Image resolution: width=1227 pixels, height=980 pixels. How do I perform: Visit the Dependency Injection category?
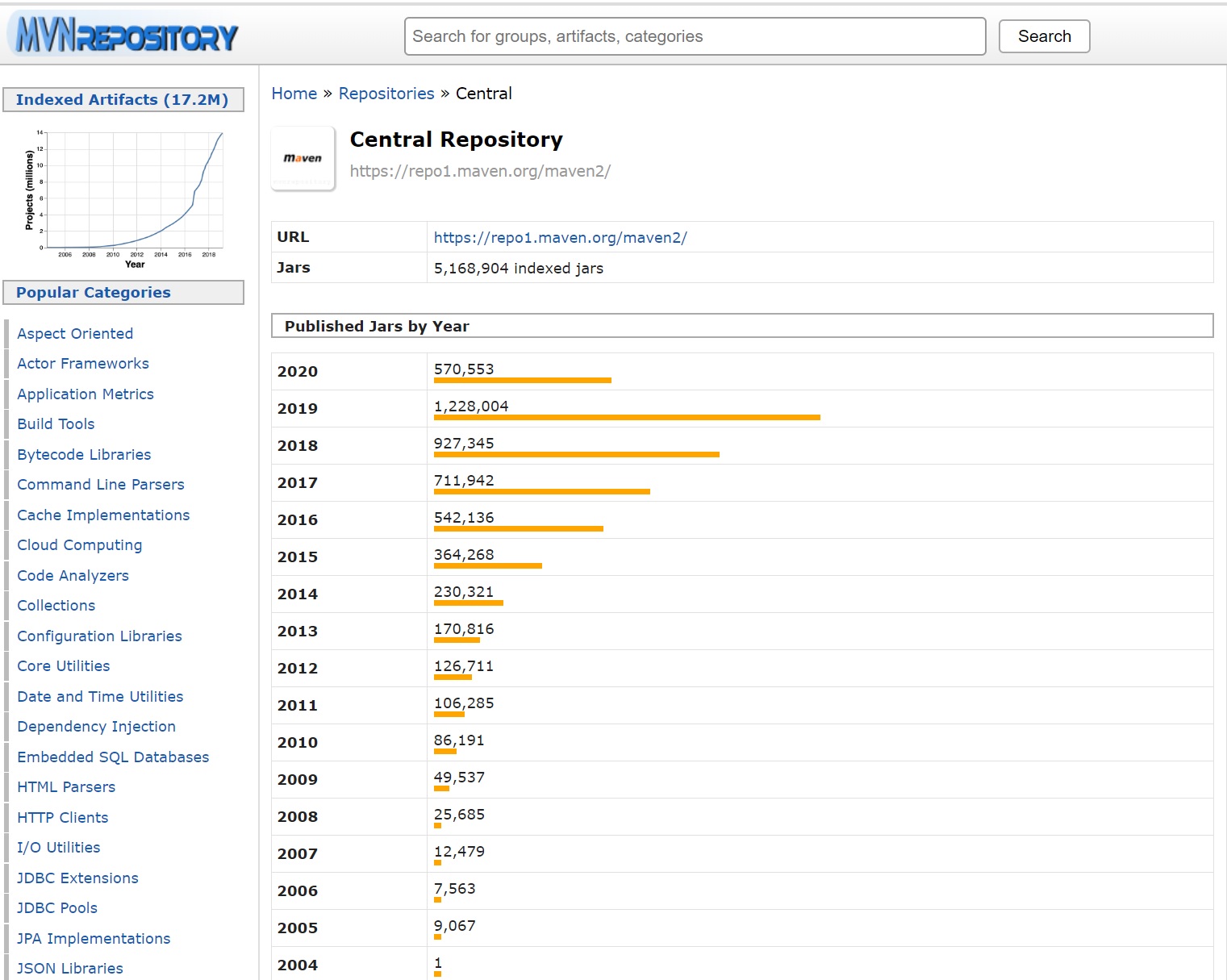click(x=96, y=727)
